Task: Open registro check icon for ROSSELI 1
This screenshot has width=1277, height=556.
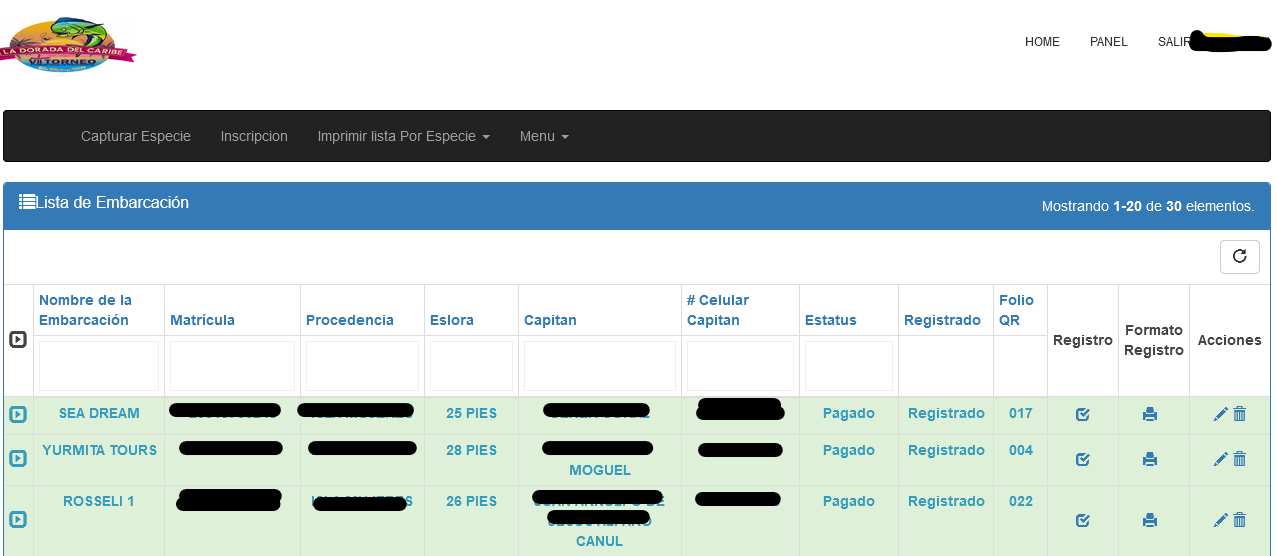Action: pos(1082,520)
